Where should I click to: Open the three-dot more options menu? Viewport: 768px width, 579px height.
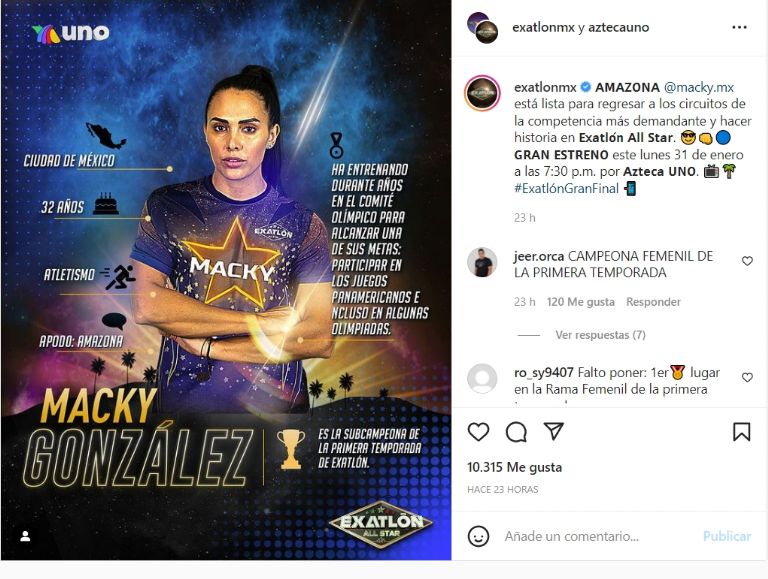pos(739,27)
